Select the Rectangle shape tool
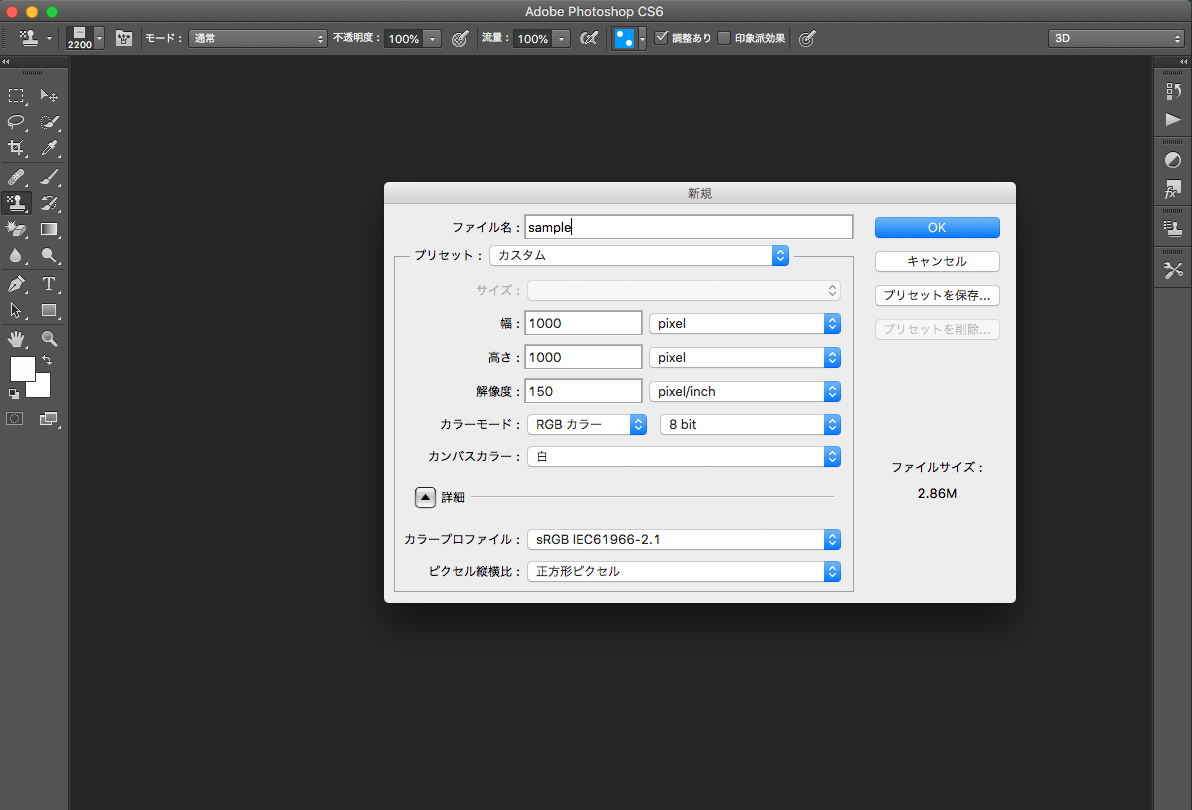 point(49,310)
